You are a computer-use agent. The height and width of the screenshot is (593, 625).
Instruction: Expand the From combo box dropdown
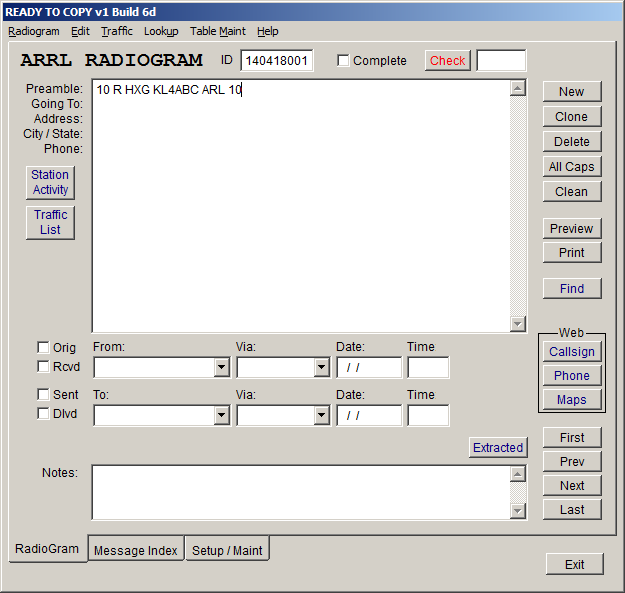pyautogui.click(x=221, y=367)
